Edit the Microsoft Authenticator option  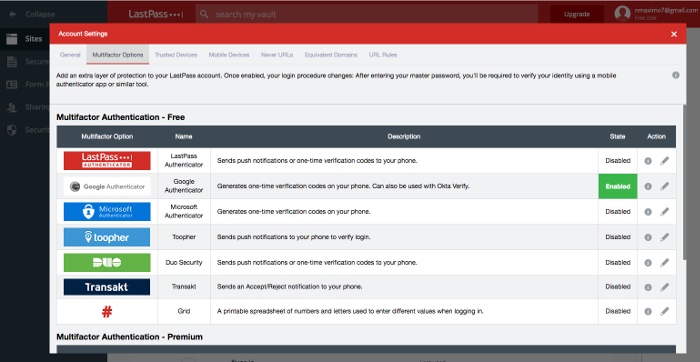point(665,212)
